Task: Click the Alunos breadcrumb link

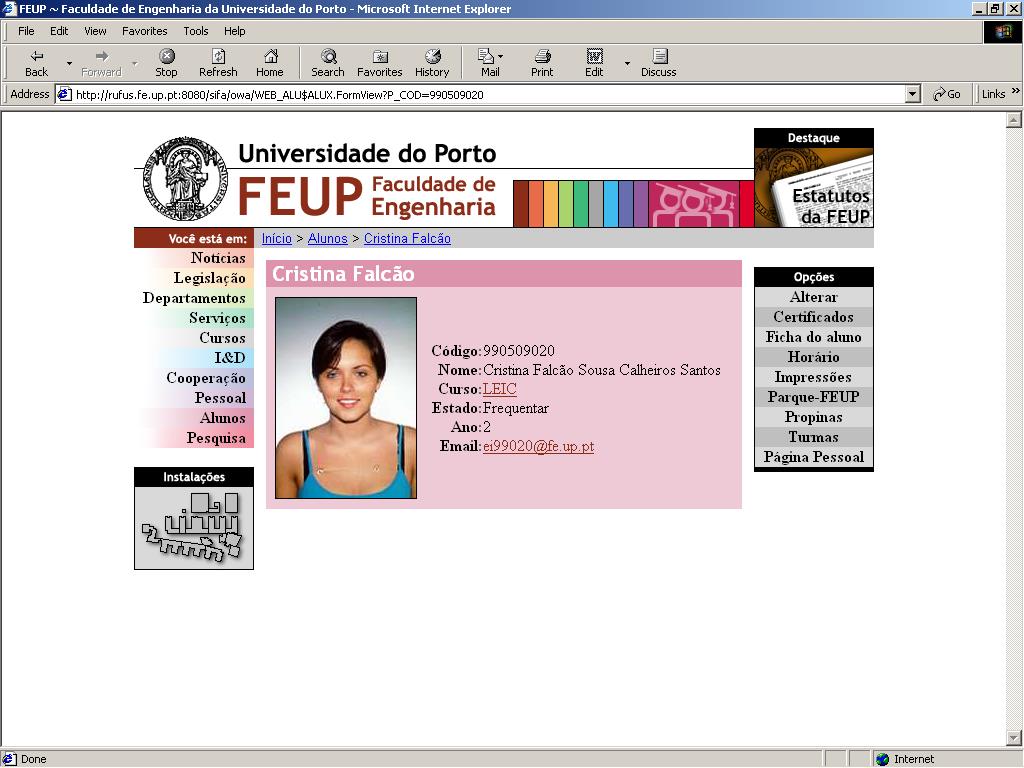Action: coord(327,238)
